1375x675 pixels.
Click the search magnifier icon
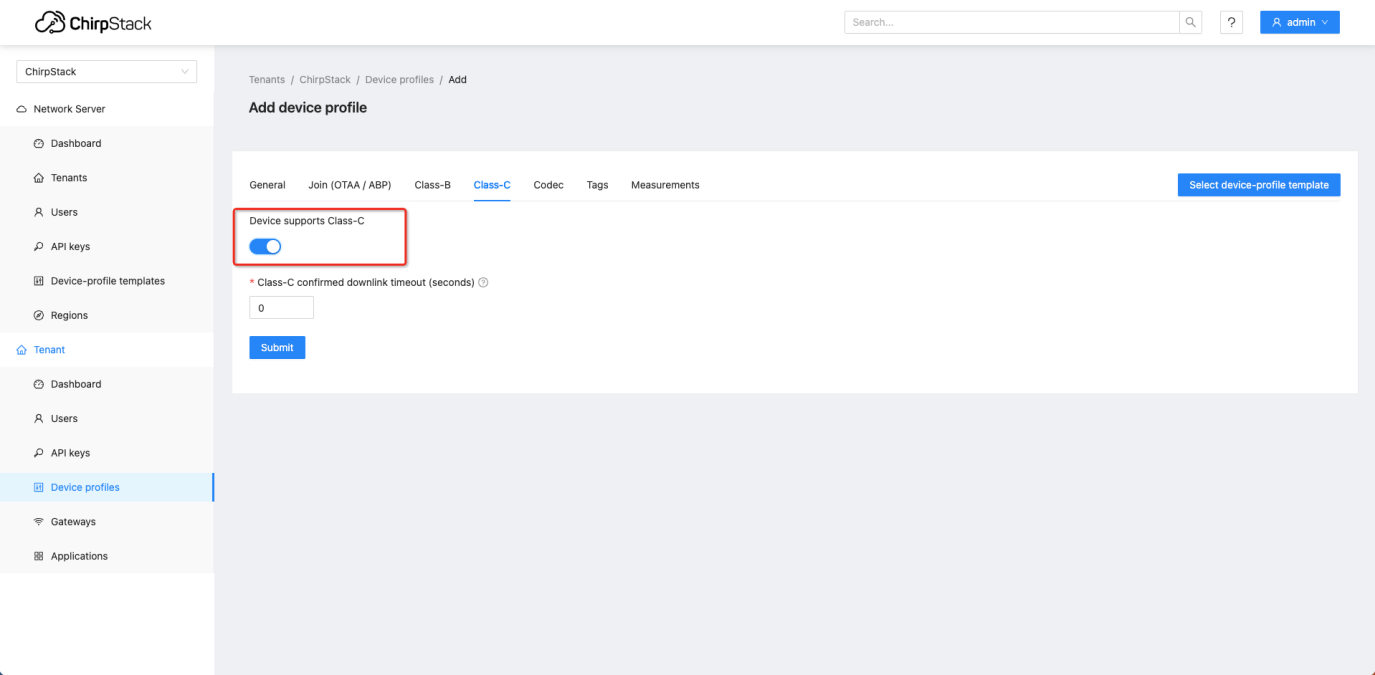[1191, 22]
